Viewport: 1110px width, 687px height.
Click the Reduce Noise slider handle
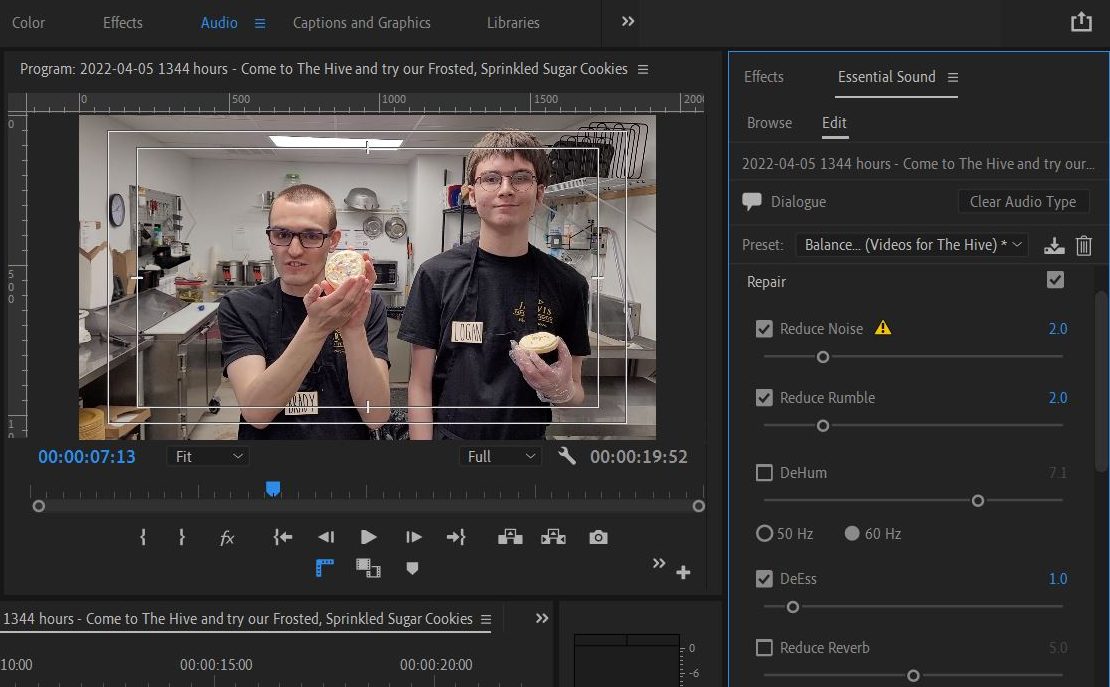click(x=823, y=357)
